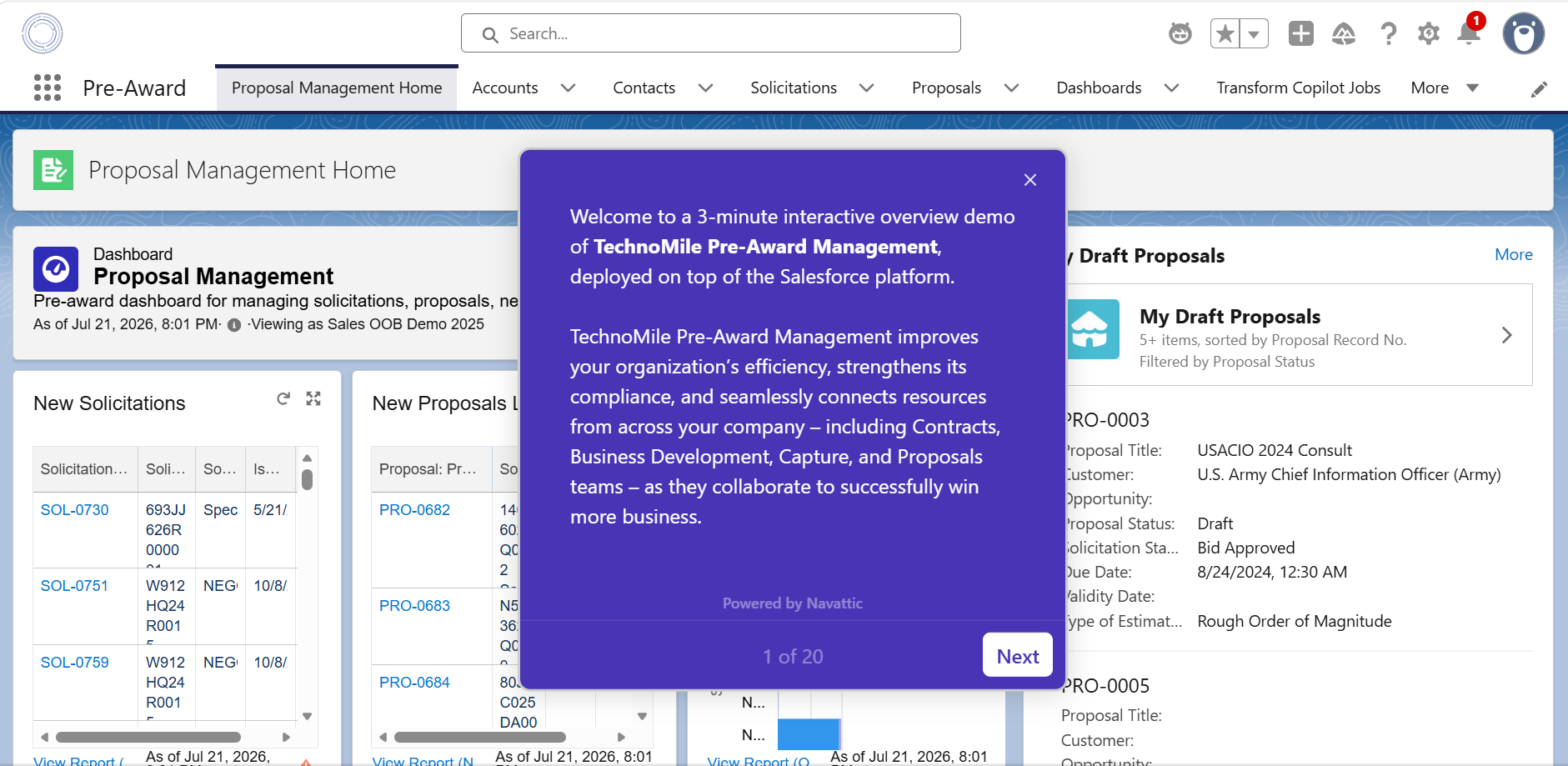Open proposal PRO-0682
This screenshot has width=1568, height=766.
point(414,510)
